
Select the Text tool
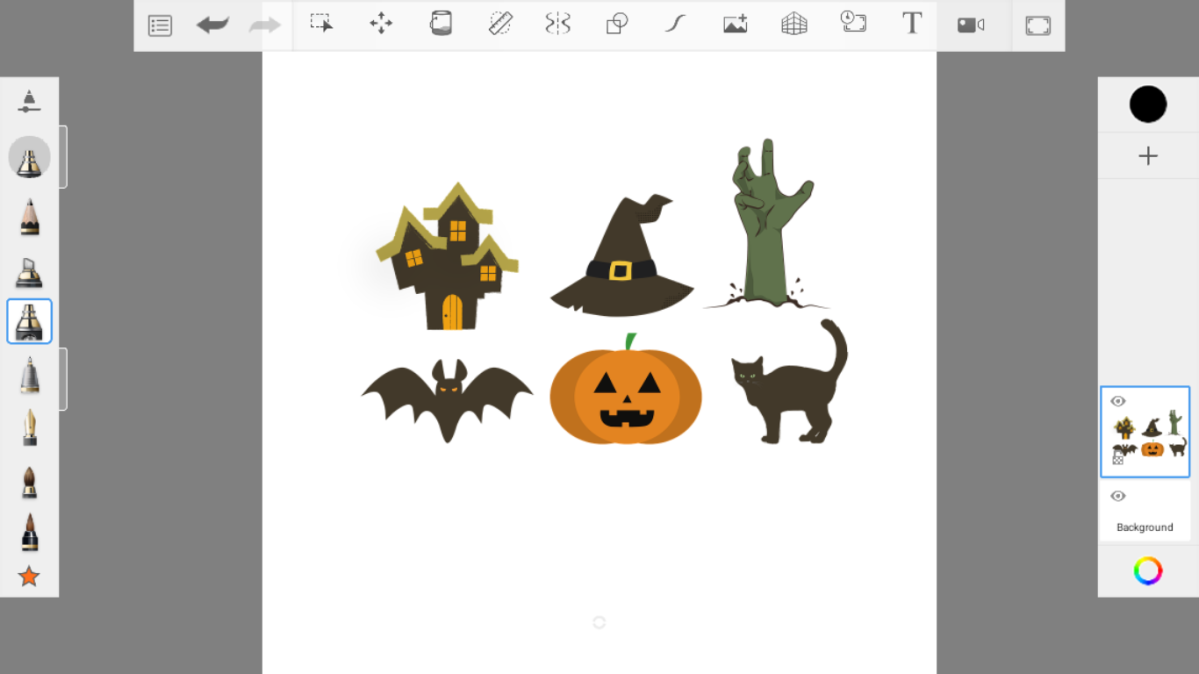[911, 24]
